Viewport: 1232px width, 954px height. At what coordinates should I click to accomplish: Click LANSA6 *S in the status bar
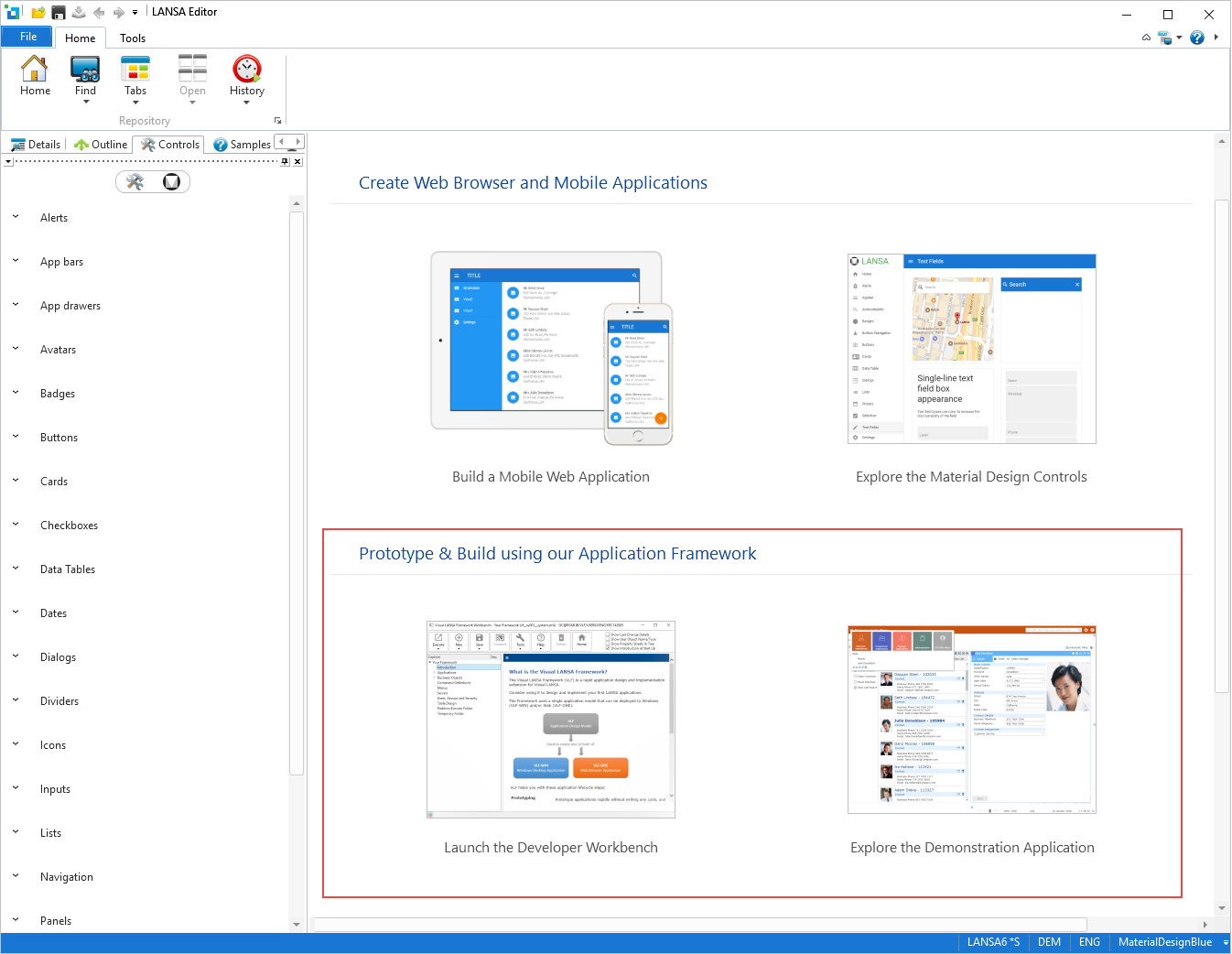pos(993,942)
